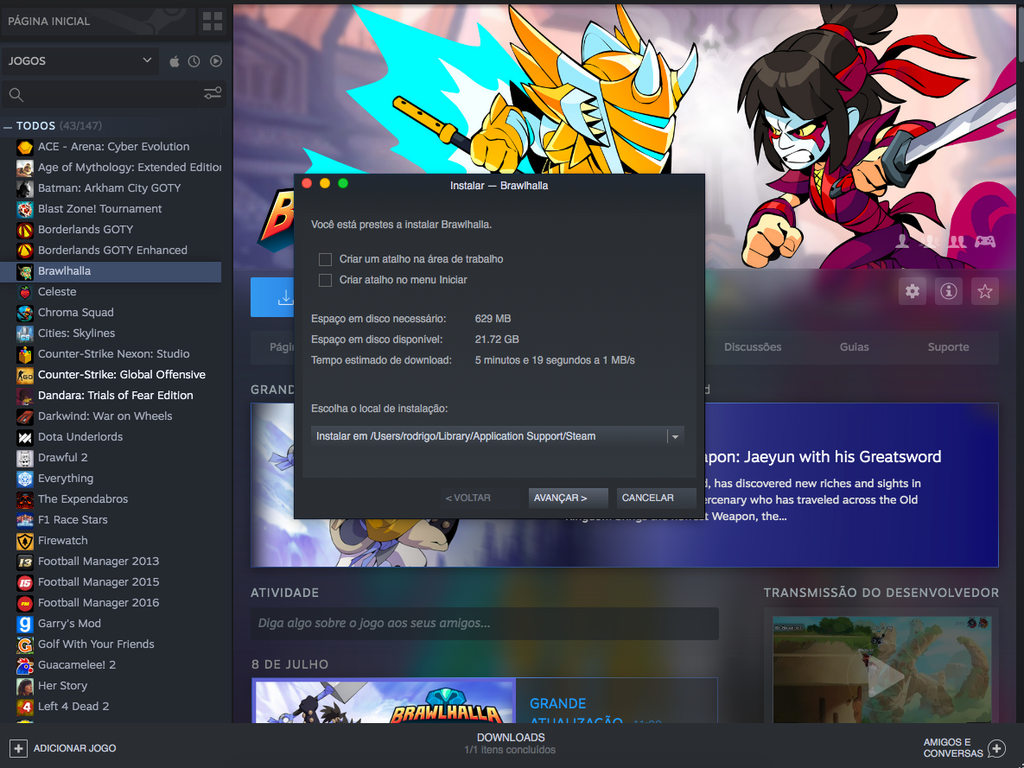Select 'Borderlands GOTY Enhanced' in the list

pyautogui.click(x=111, y=250)
